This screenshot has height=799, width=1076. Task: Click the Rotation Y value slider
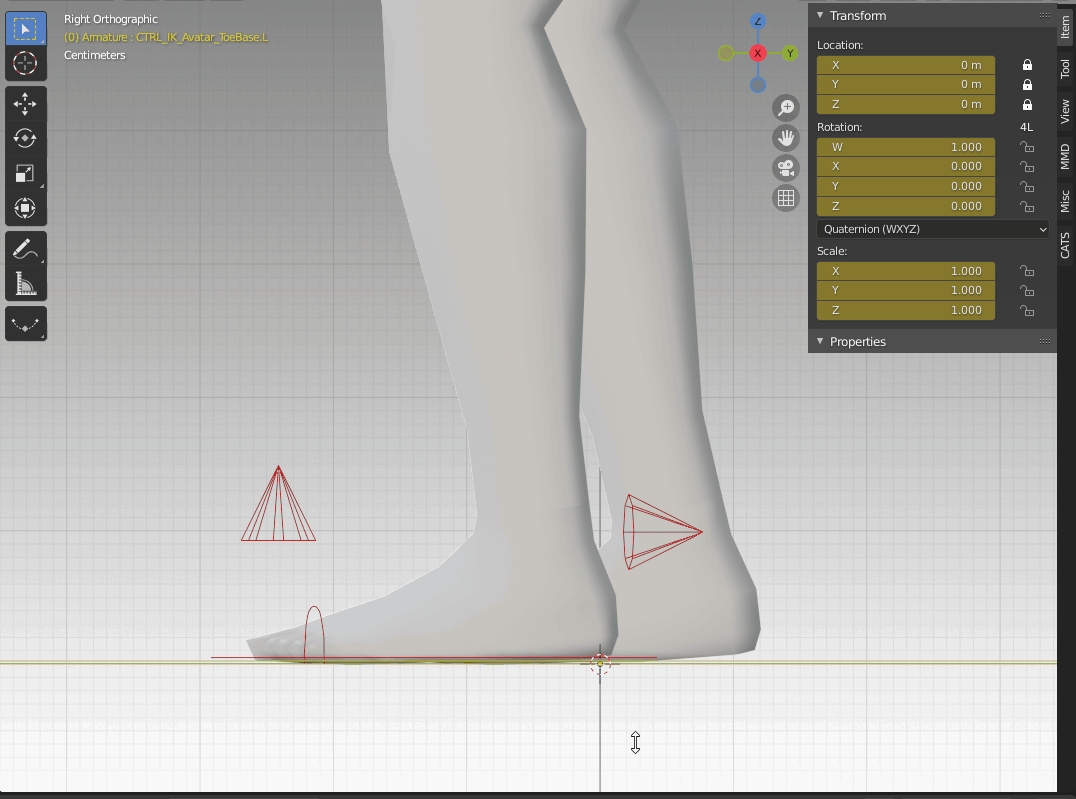905,186
